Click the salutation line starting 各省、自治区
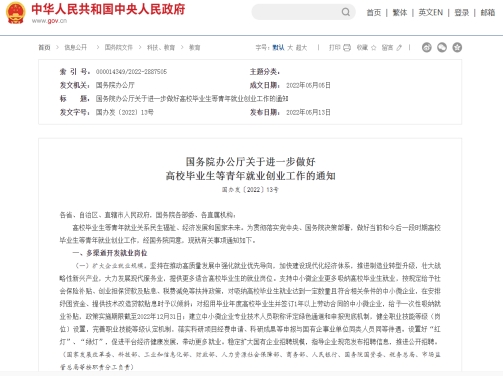 point(148,215)
